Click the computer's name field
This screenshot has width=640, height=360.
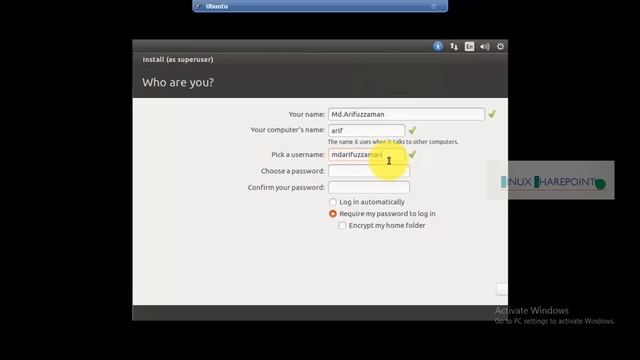pos(367,131)
